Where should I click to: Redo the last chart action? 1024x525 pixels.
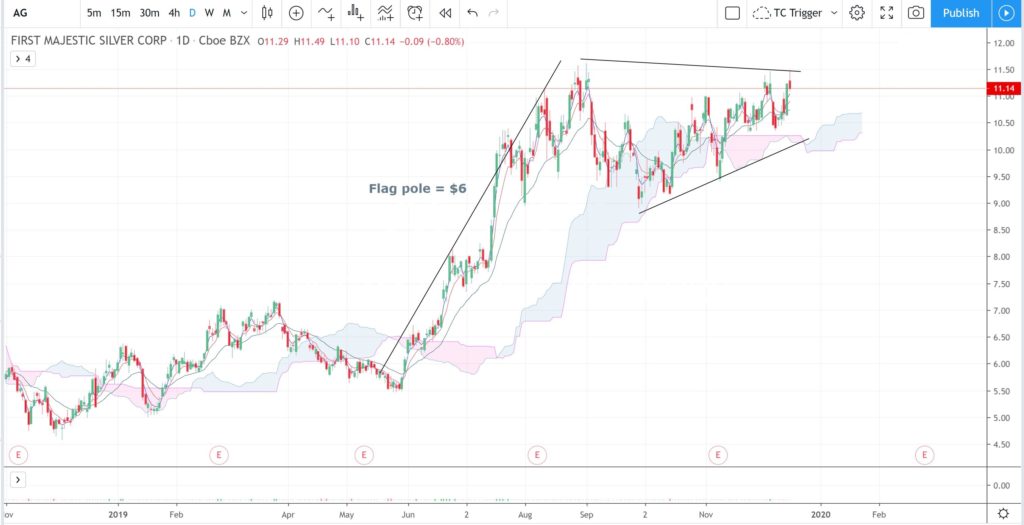click(x=494, y=12)
